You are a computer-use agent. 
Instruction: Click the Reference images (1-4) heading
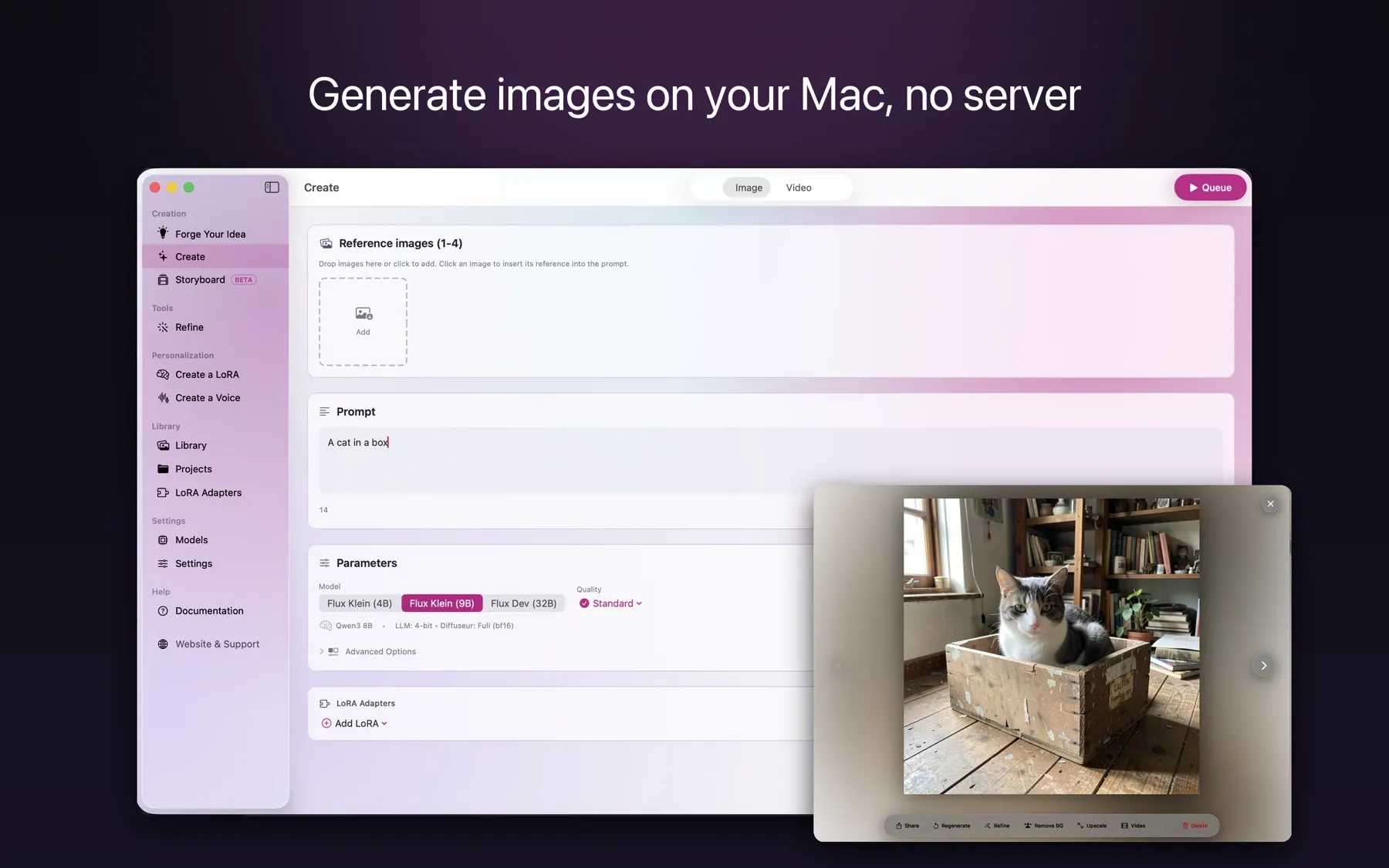pyautogui.click(x=400, y=243)
